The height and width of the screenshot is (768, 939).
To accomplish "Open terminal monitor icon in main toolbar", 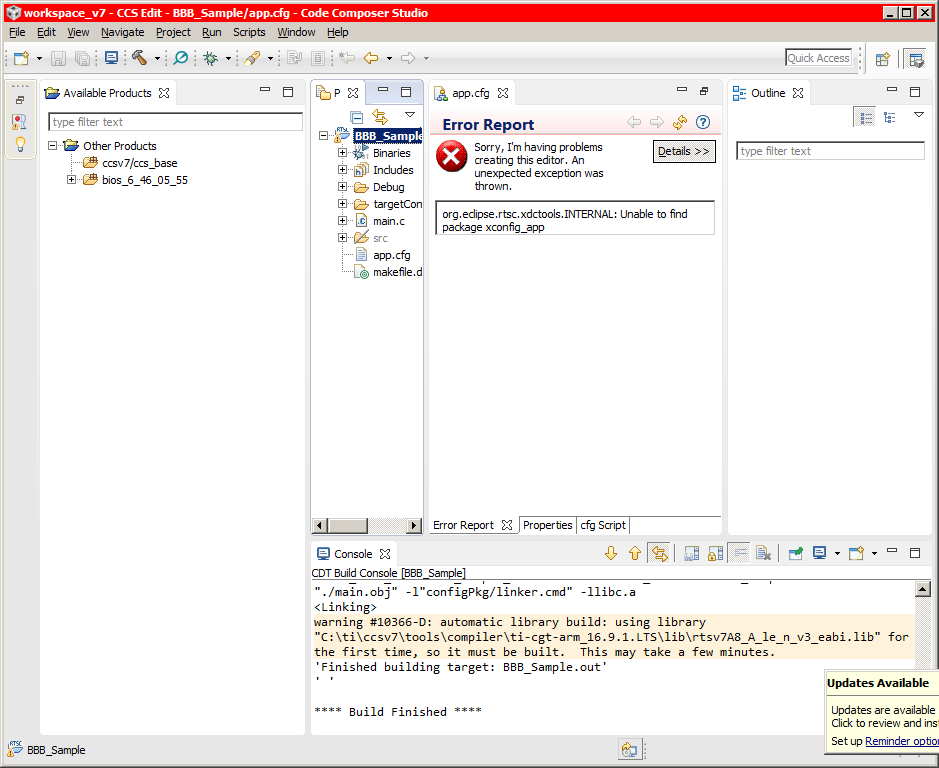I will [111, 58].
